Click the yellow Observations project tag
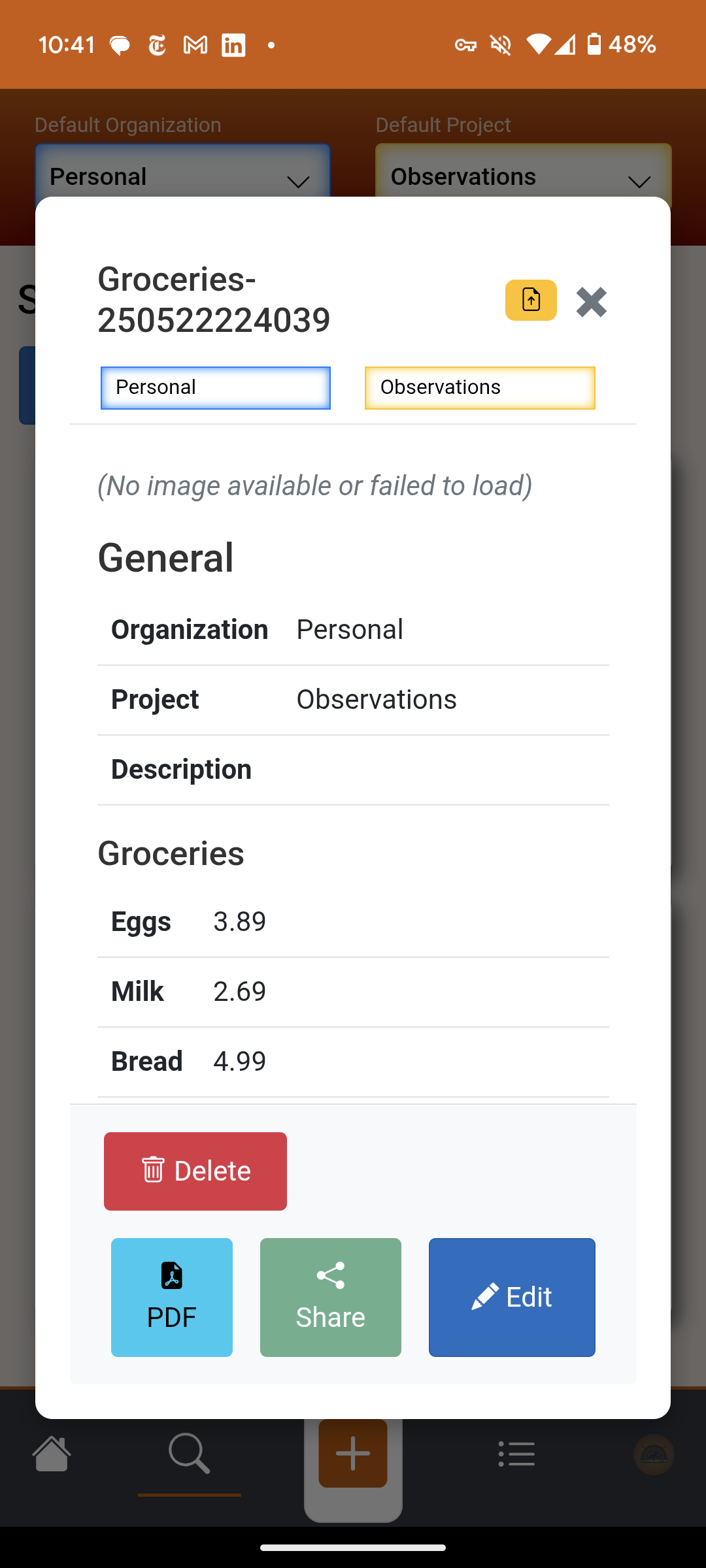The height and width of the screenshot is (1568, 706). tap(480, 388)
